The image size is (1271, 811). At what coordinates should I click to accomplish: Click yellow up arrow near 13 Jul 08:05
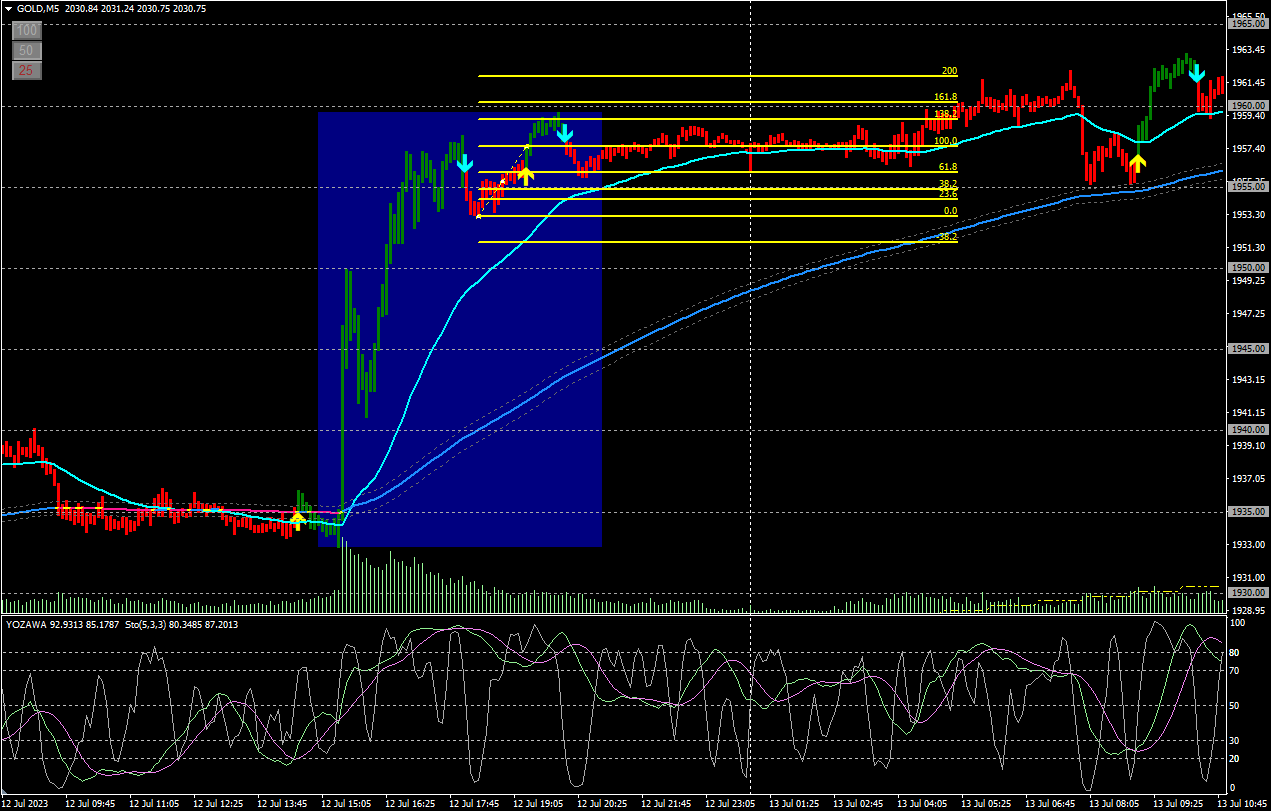pos(1137,163)
